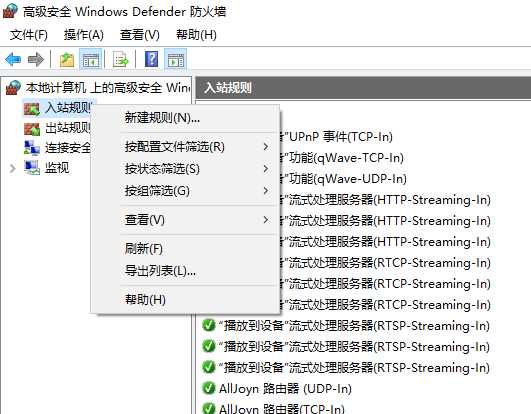Click the 连接安全 rules tree icon
Image resolution: width=531 pixels, height=414 pixels.
[x=32, y=148]
